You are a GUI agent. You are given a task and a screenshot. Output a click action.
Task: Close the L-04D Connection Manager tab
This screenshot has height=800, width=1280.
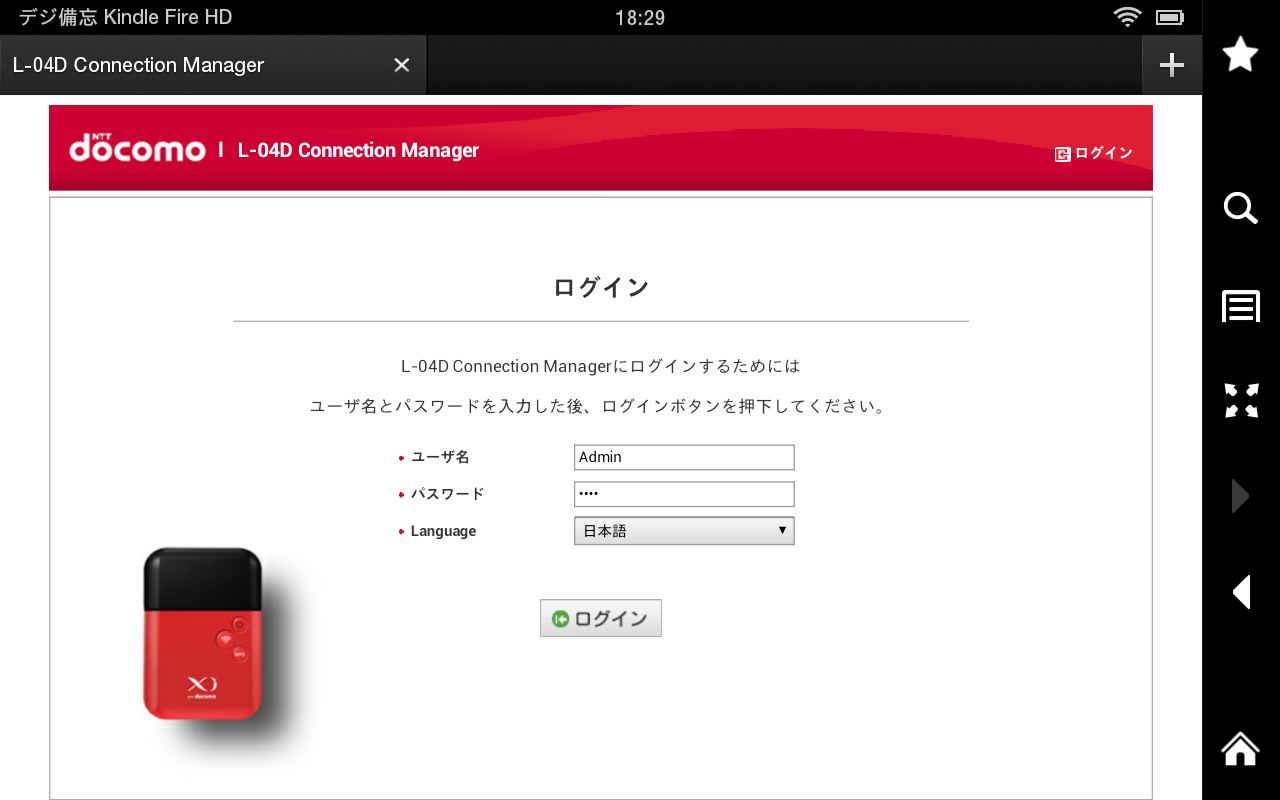coord(401,65)
